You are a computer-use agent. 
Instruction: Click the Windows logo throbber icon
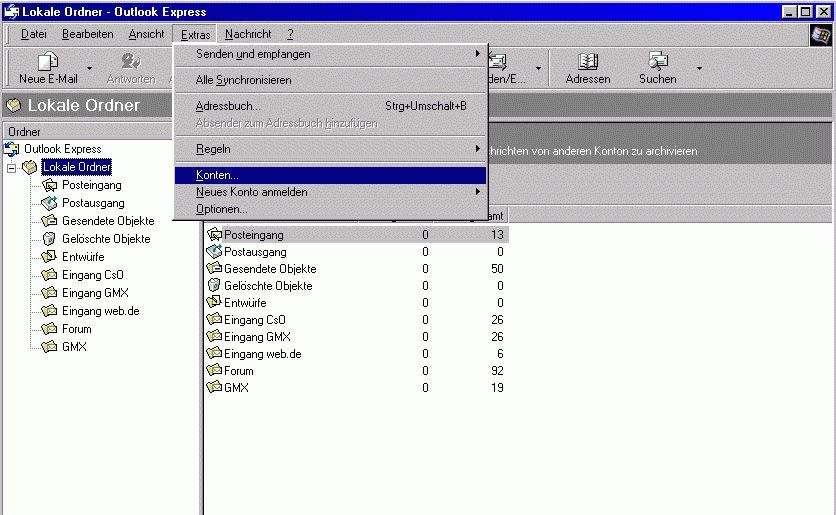[821, 35]
